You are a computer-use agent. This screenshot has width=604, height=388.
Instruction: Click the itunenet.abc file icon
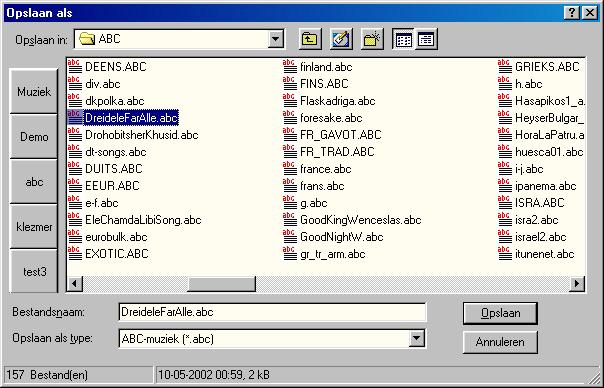(x=505, y=254)
